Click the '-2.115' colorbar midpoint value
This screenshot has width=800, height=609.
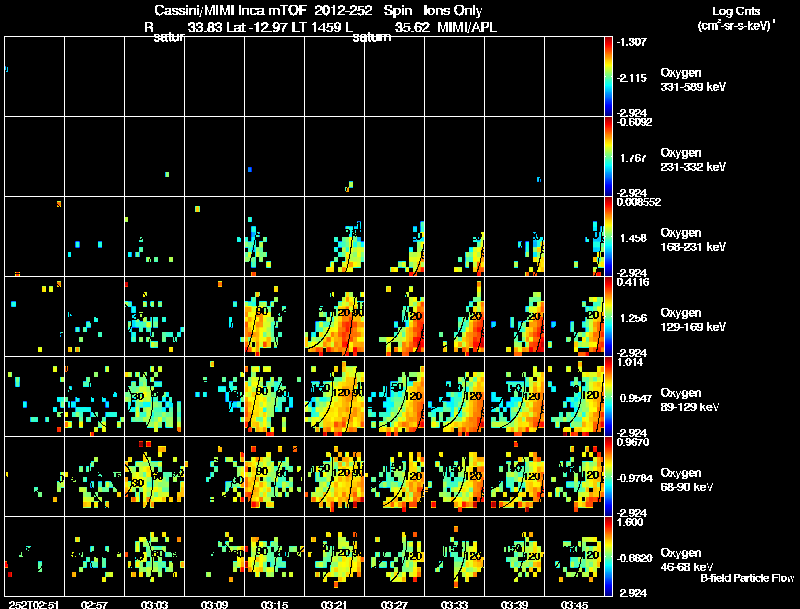pos(632,78)
